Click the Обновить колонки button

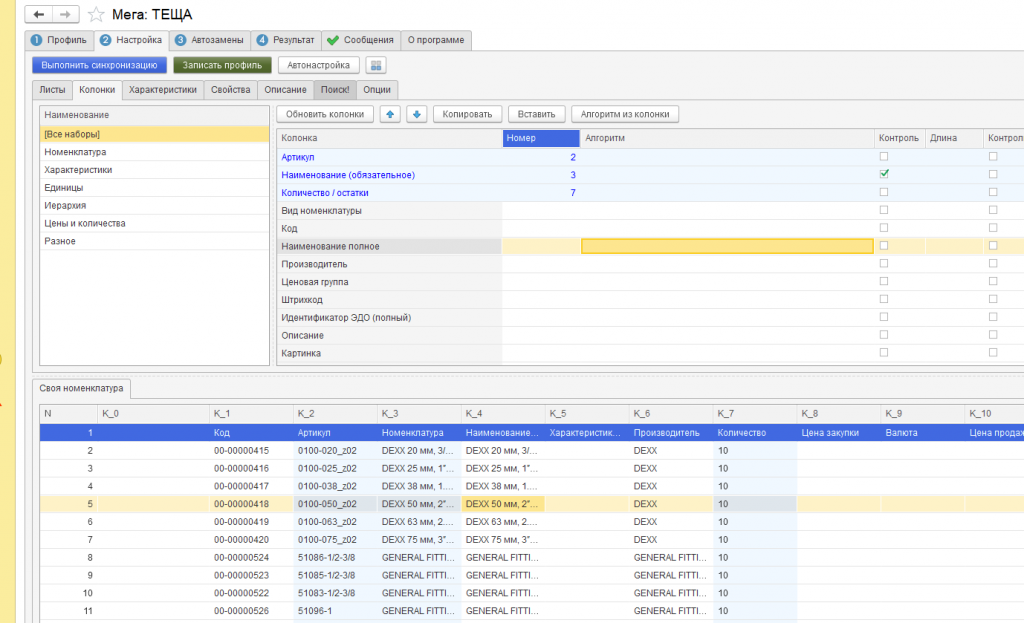click(324, 114)
